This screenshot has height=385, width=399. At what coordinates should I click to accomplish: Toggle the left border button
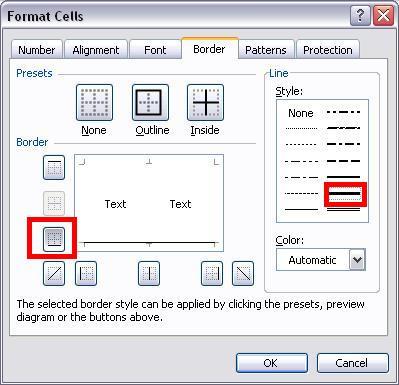tap(86, 274)
